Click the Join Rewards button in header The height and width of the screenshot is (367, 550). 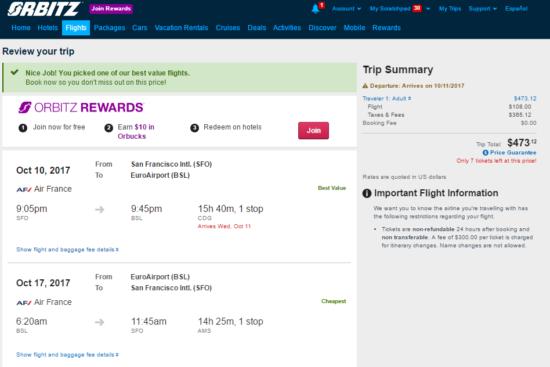click(111, 9)
